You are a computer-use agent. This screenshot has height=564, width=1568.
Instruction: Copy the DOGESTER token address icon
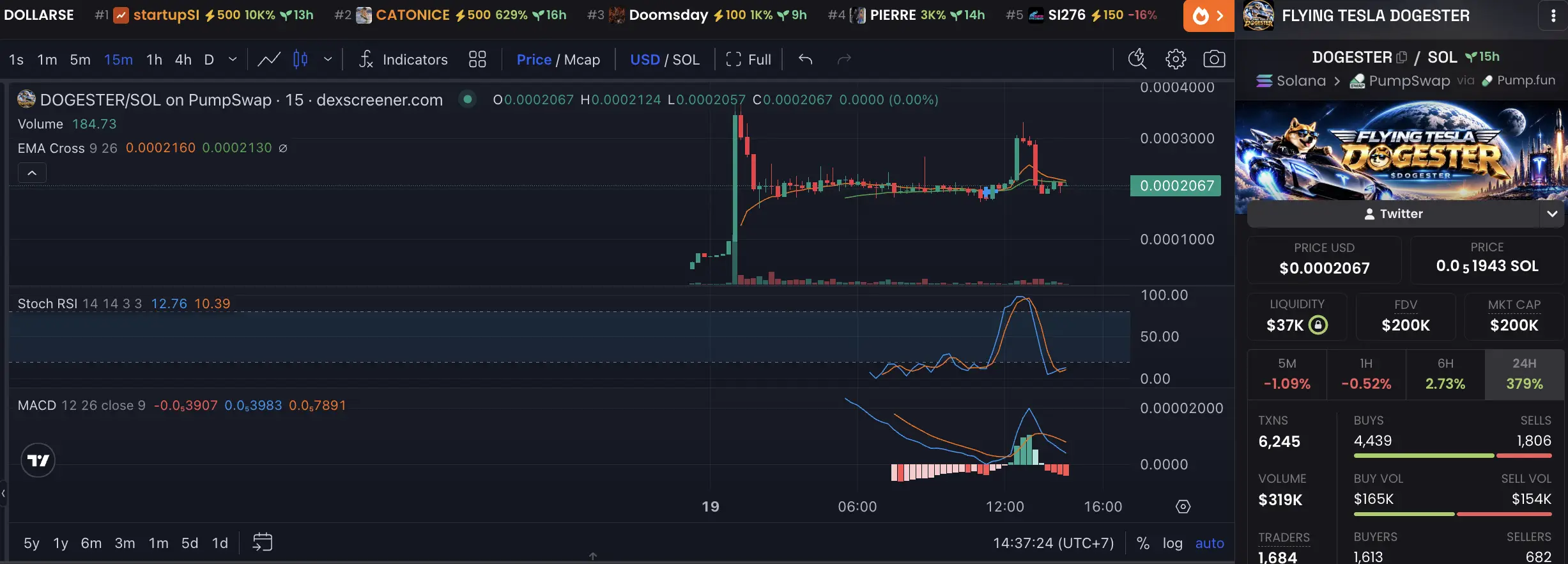[1402, 58]
